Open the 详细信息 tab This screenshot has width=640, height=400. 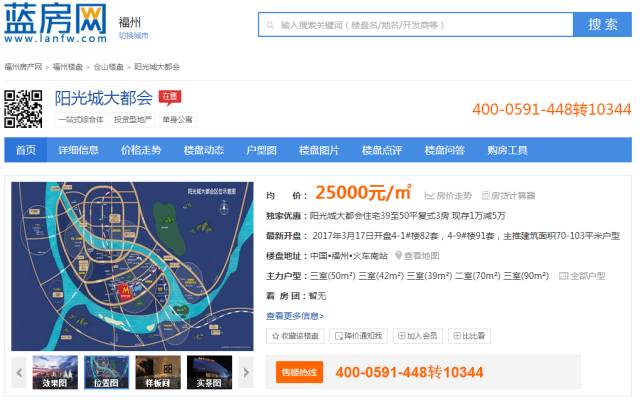coord(78,150)
